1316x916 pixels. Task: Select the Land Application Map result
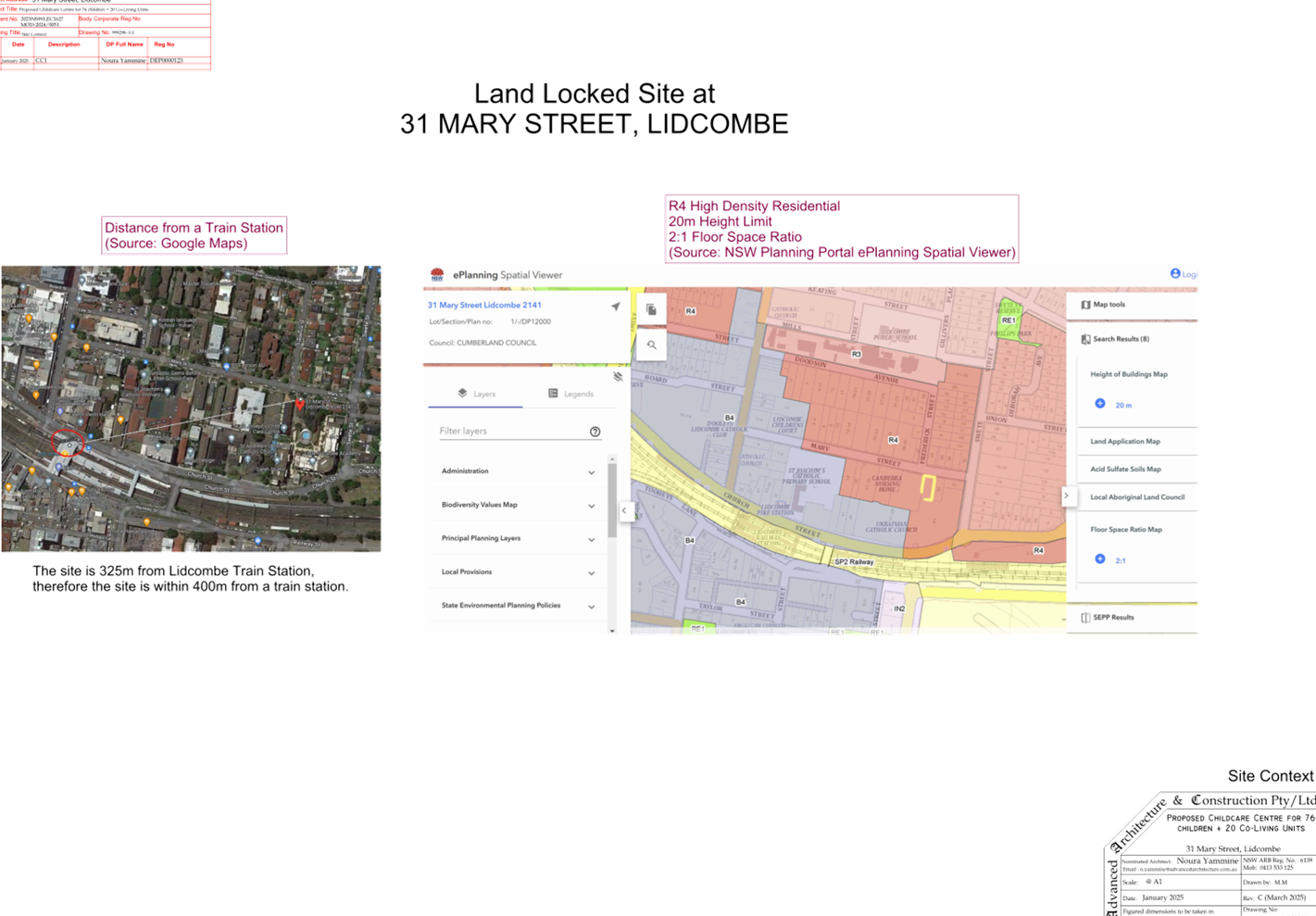pyautogui.click(x=1125, y=442)
